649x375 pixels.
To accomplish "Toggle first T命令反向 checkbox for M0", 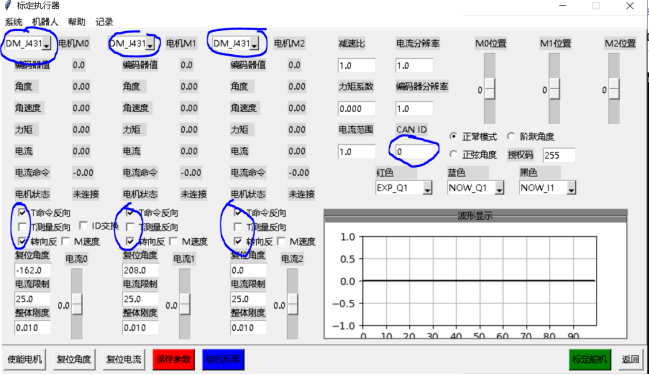I will point(22,213).
